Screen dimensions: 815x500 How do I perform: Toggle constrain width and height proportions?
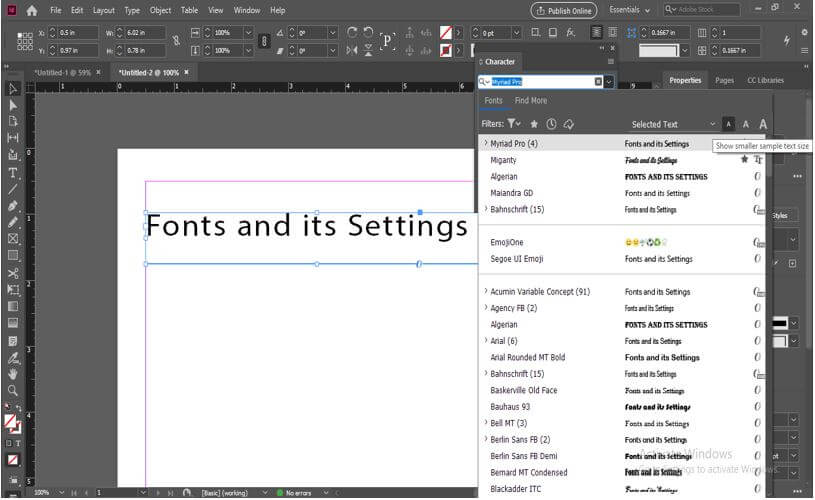coord(177,41)
